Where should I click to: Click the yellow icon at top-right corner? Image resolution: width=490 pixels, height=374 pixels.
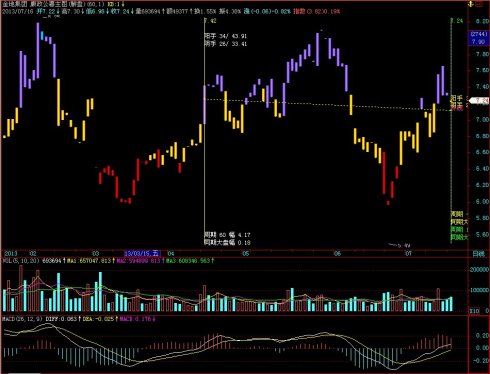pyautogui.click(x=470, y=5)
